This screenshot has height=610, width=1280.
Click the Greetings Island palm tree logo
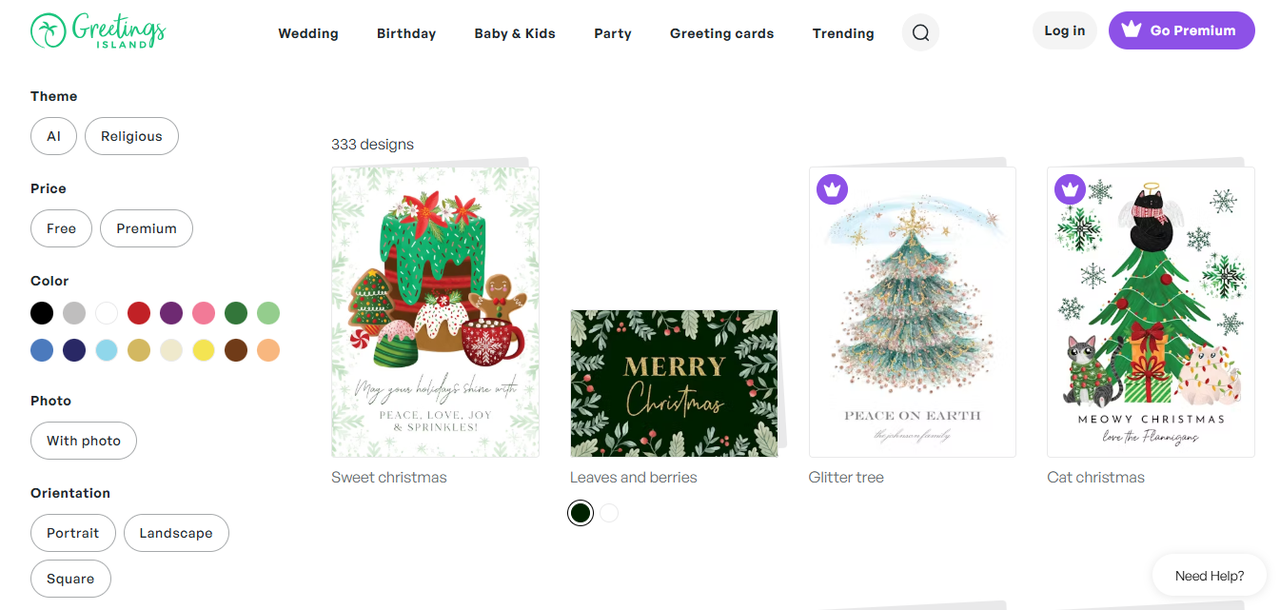44,30
